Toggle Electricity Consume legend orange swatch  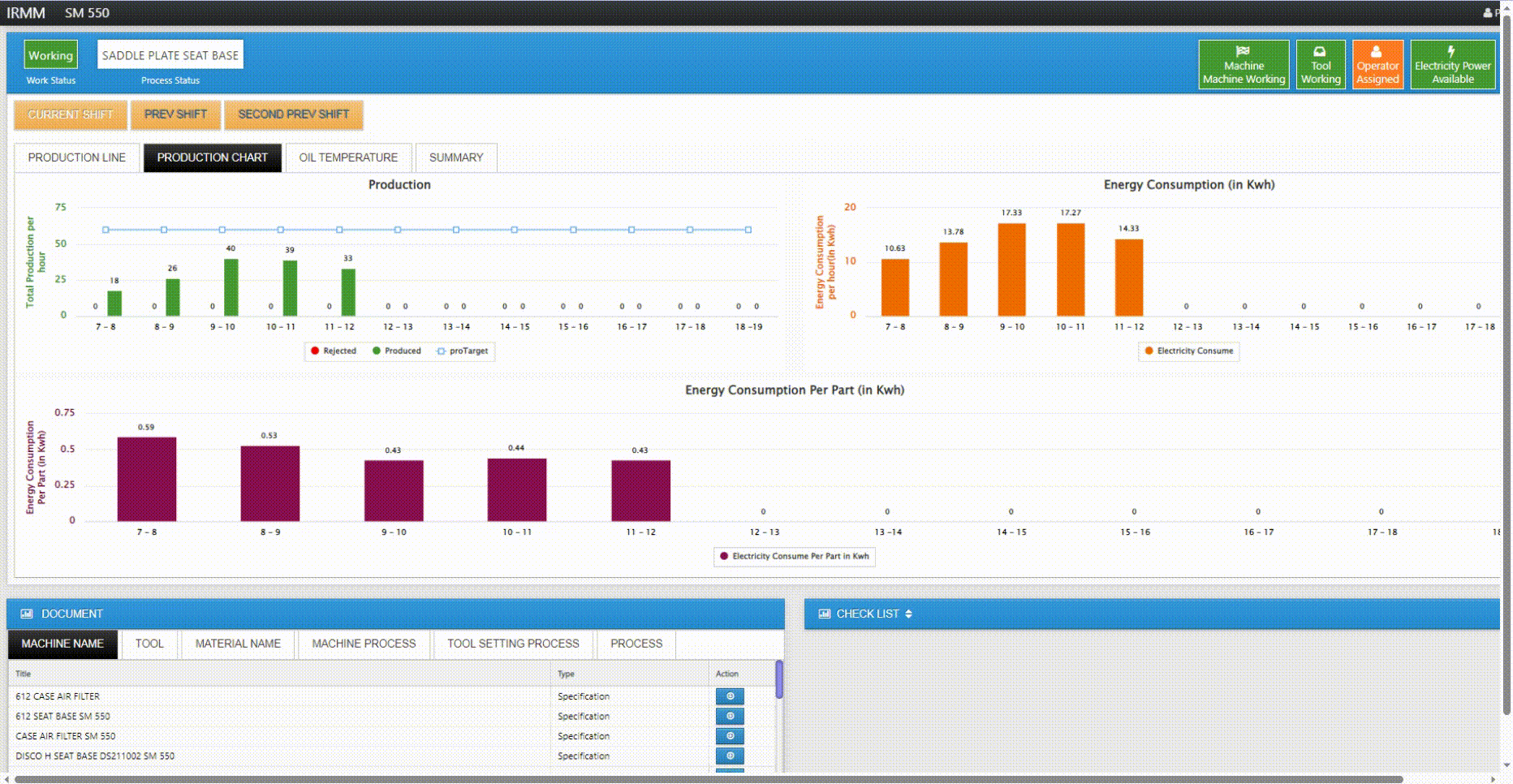click(1149, 351)
